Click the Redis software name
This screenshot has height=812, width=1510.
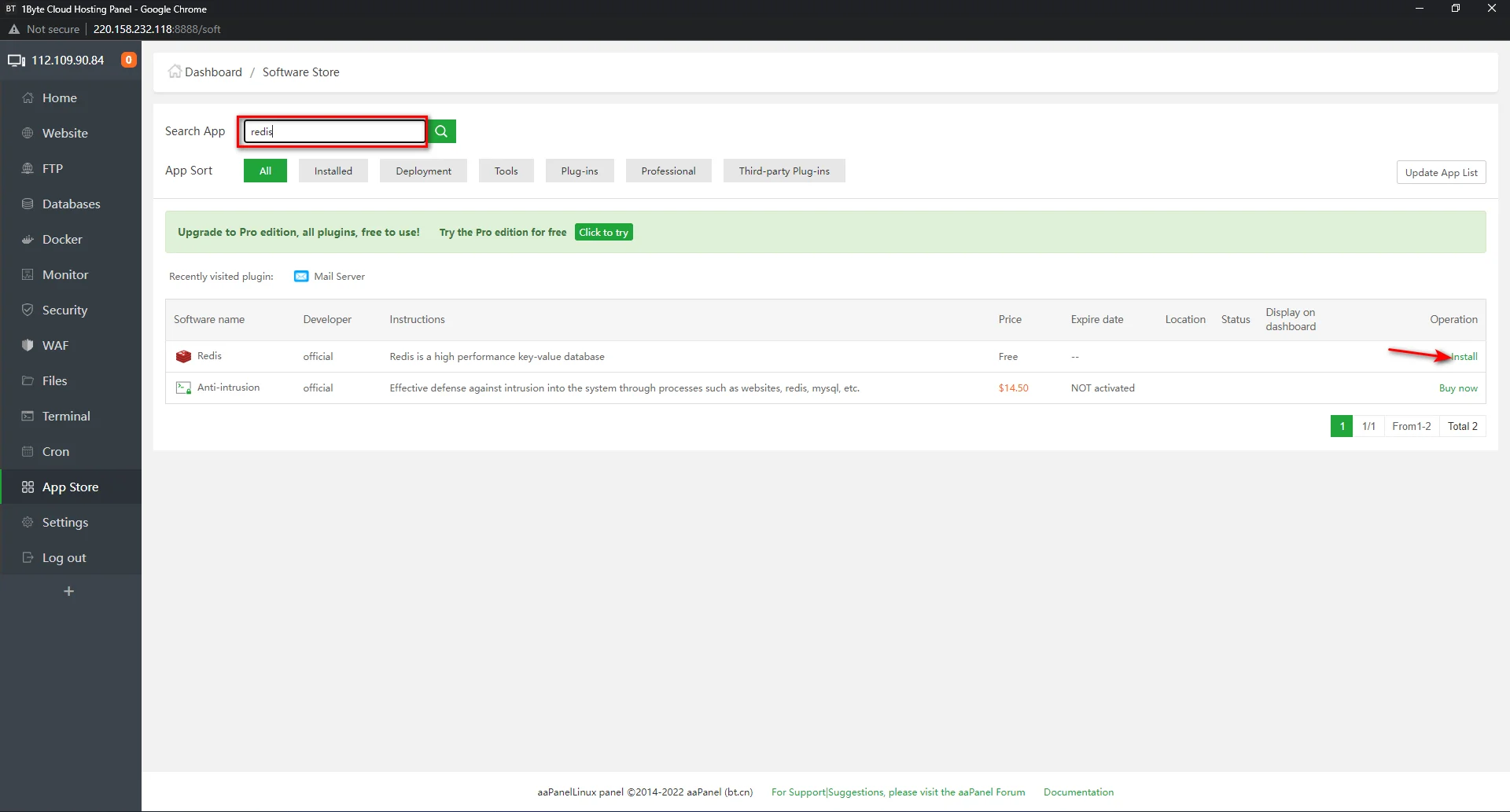point(209,356)
